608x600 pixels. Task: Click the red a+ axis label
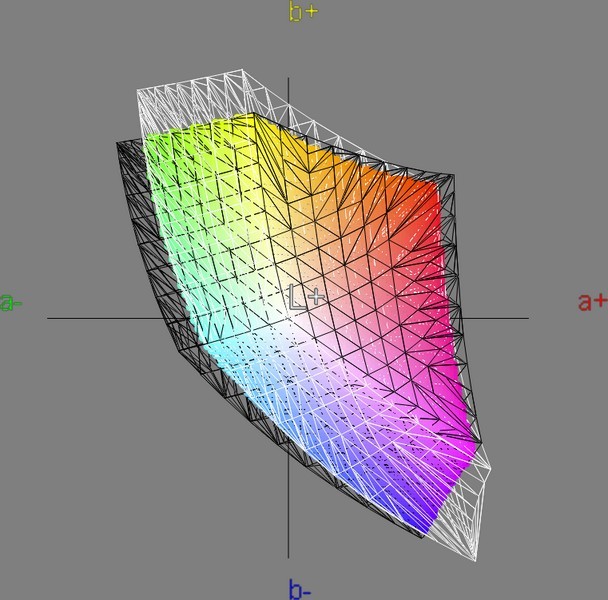[x=592, y=302]
